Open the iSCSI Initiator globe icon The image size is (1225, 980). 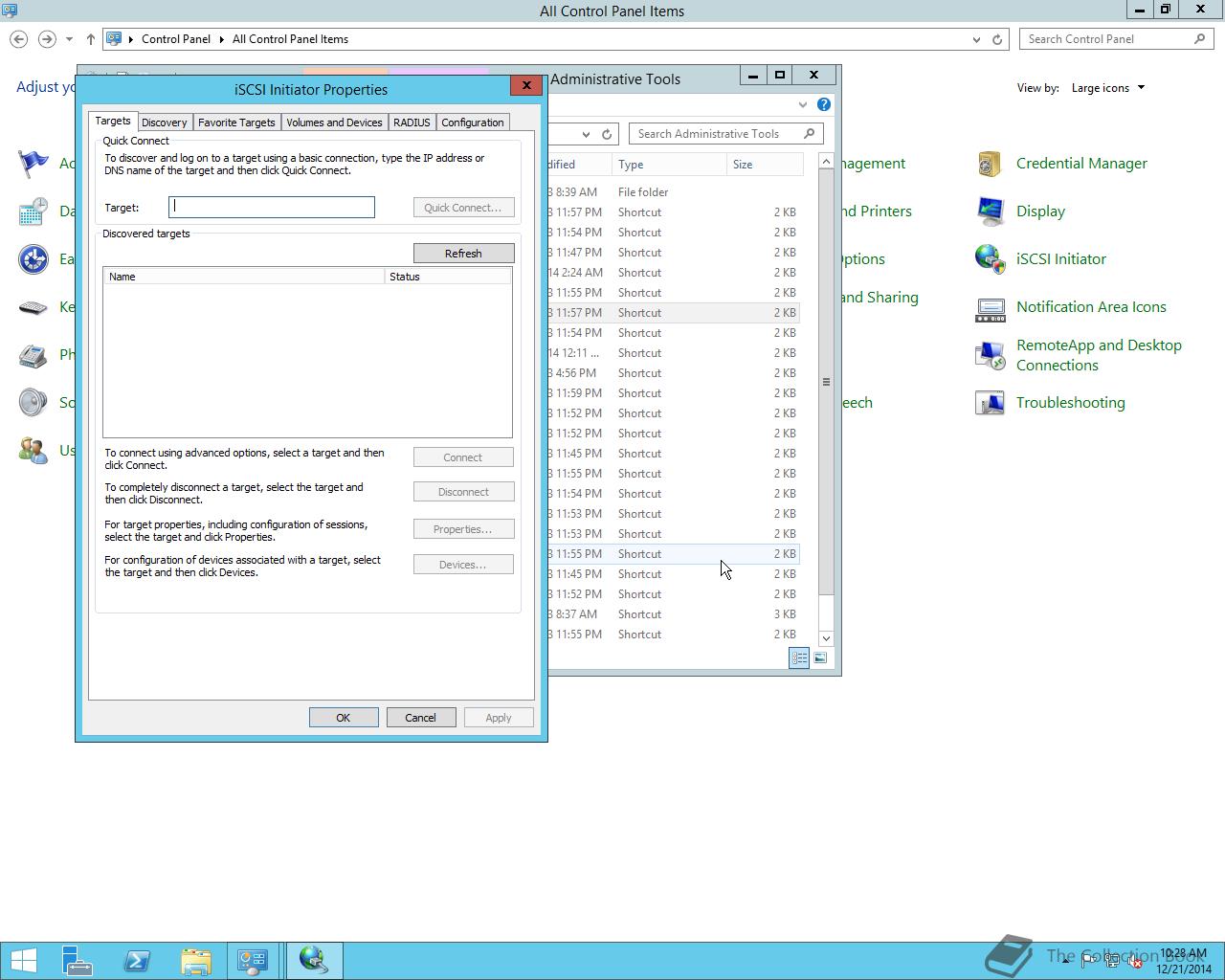(990, 259)
